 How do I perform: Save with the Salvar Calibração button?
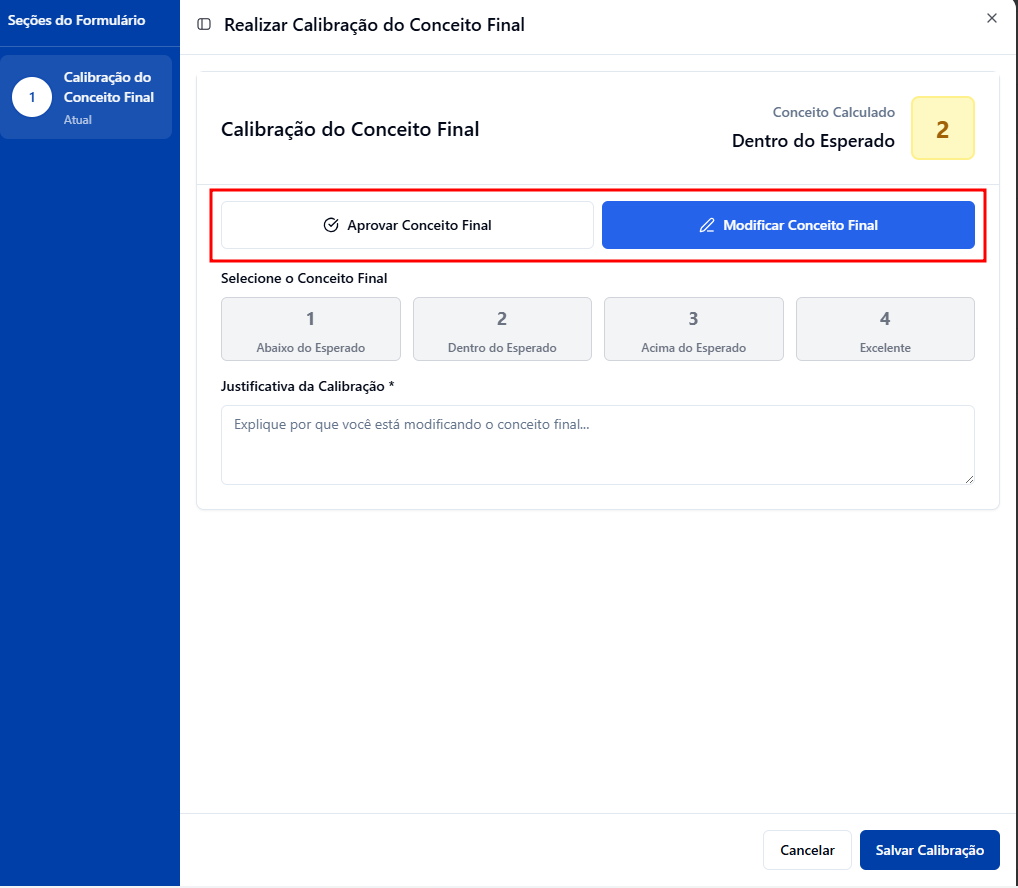[x=929, y=850]
